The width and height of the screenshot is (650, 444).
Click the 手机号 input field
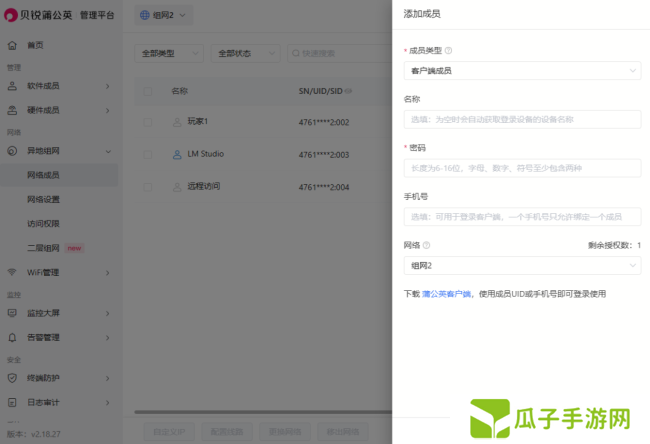click(522, 217)
